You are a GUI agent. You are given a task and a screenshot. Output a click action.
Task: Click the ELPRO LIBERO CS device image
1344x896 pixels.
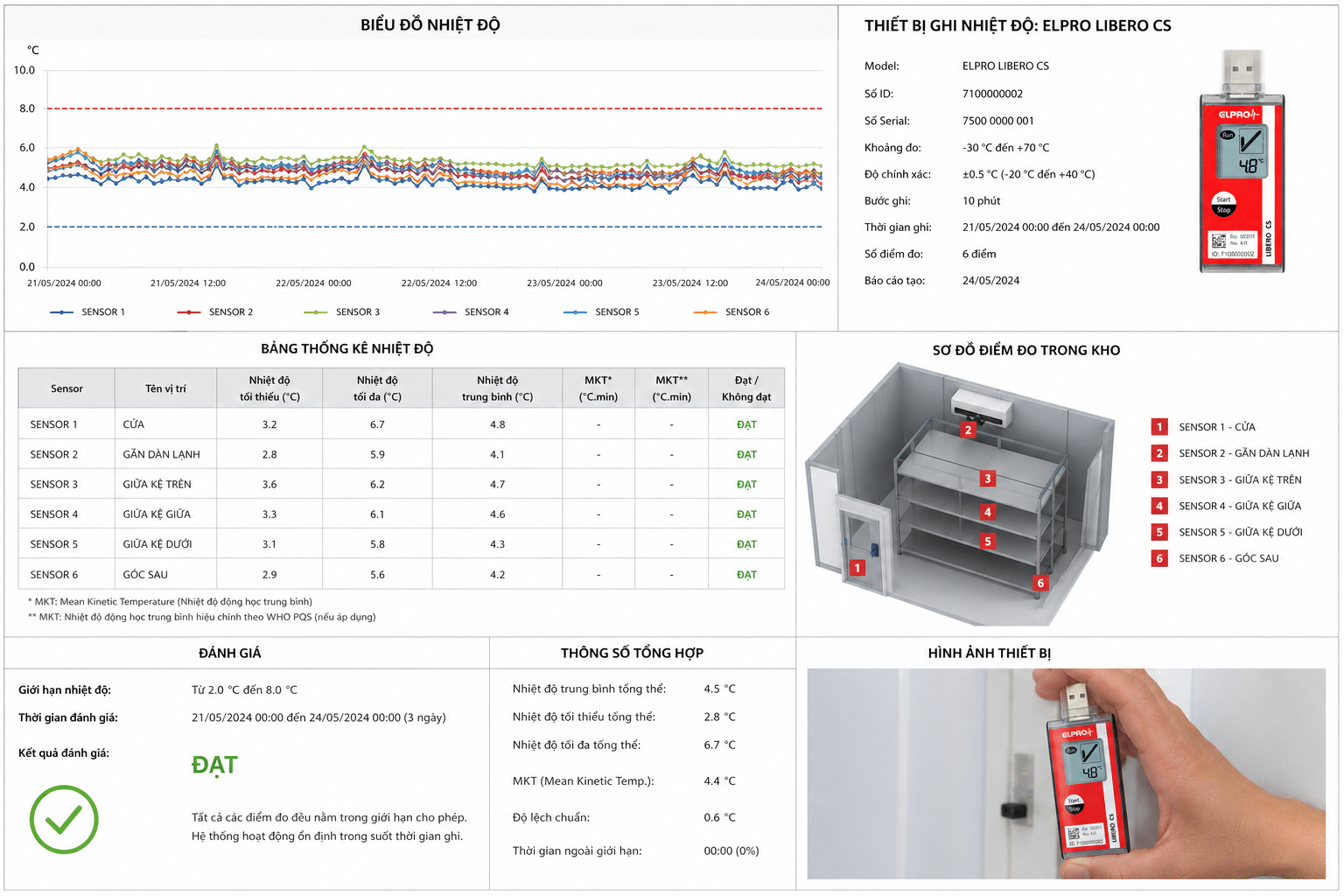click(1242, 162)
